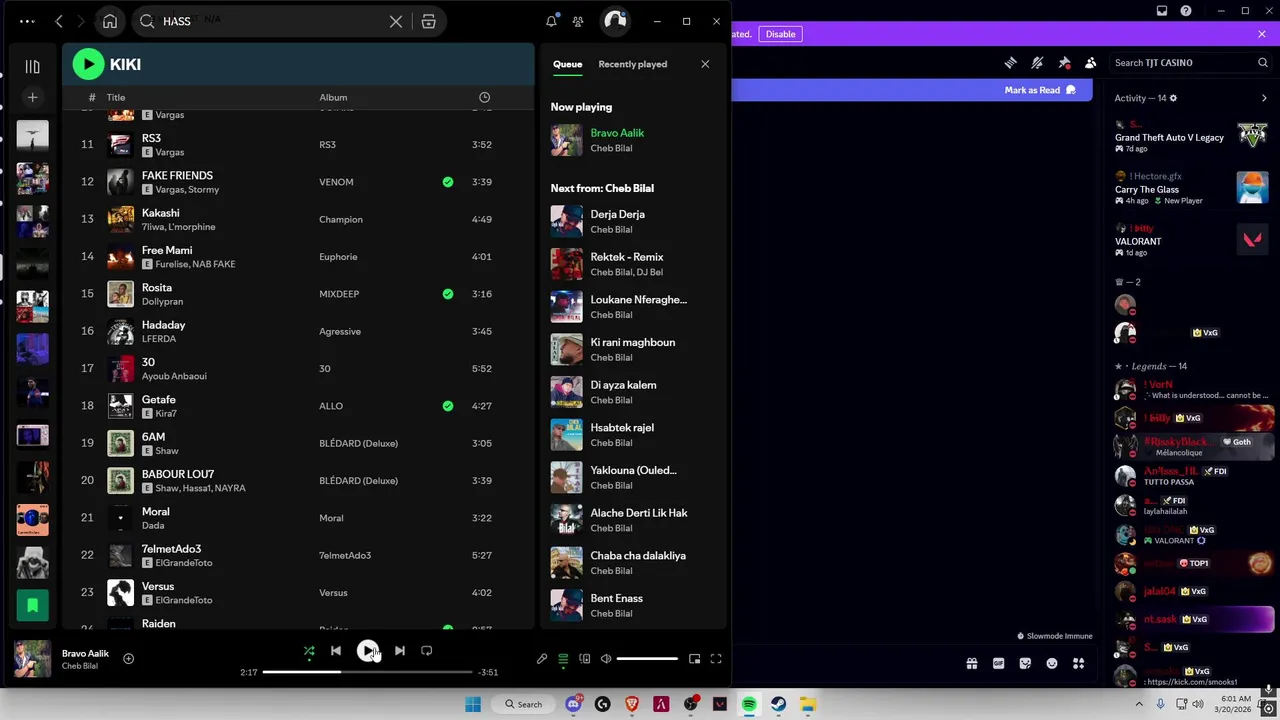Expand Your Library sidebar
Viewport: 1280px width, 720px height.
32,67
